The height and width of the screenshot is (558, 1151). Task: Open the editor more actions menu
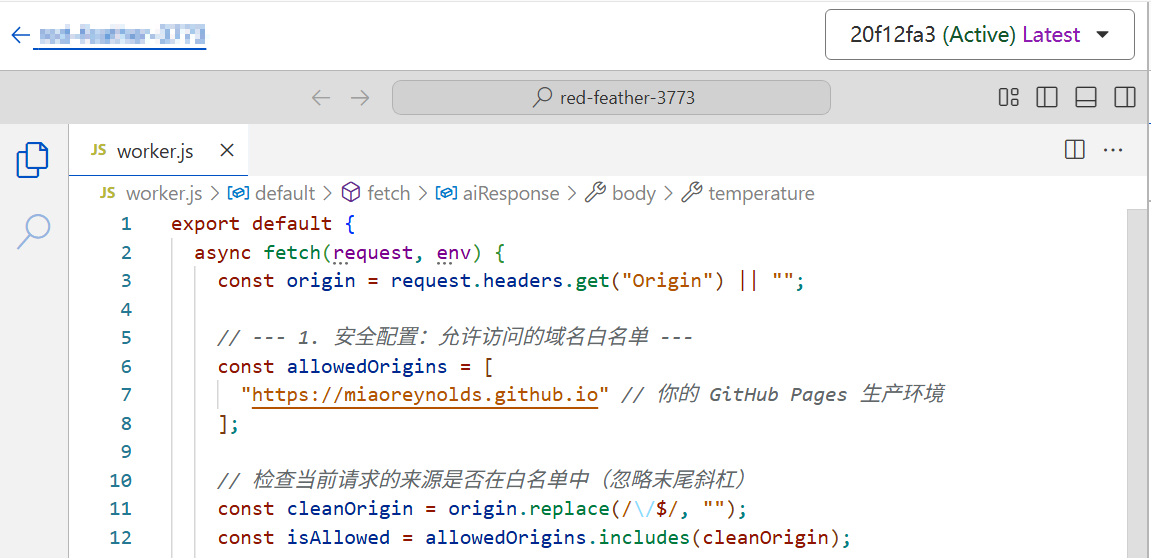pos(1114,150)
